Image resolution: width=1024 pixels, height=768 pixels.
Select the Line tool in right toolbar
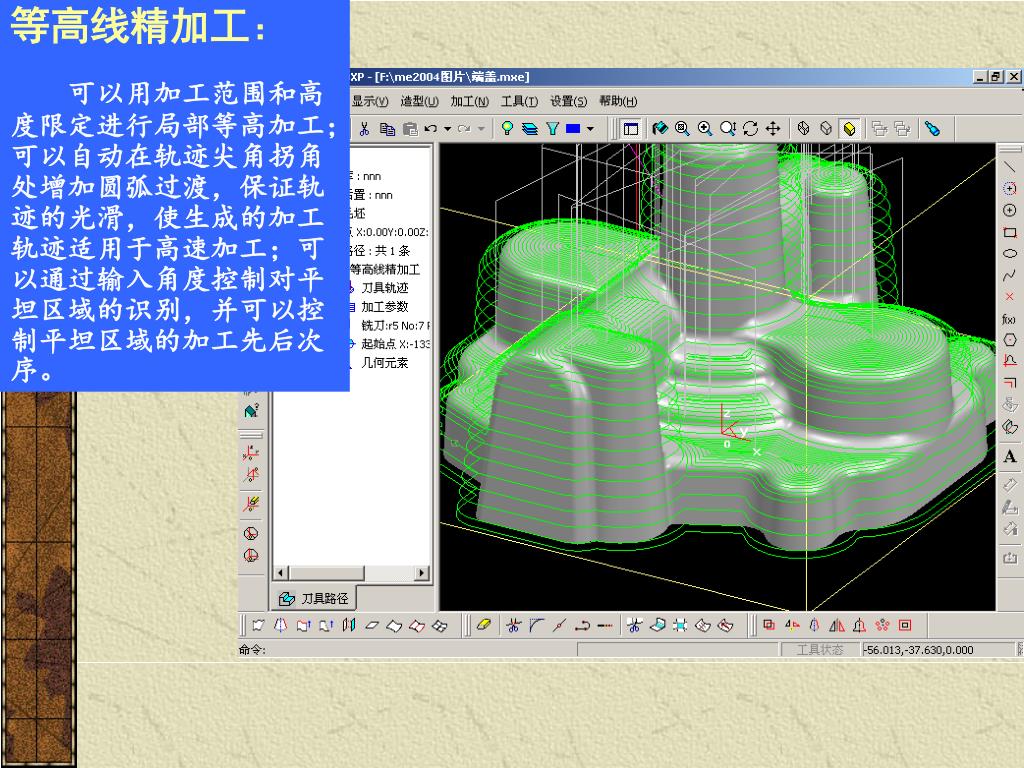point(1010,167)
